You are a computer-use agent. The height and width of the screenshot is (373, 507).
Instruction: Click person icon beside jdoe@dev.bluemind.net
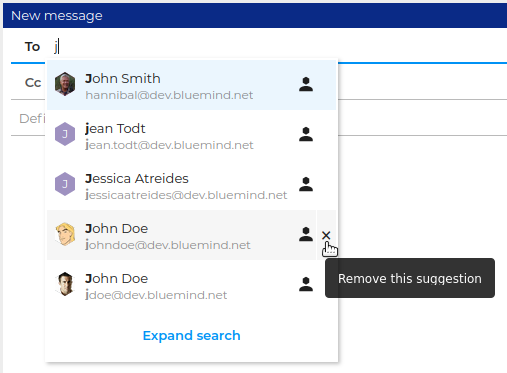coord(306,284)
